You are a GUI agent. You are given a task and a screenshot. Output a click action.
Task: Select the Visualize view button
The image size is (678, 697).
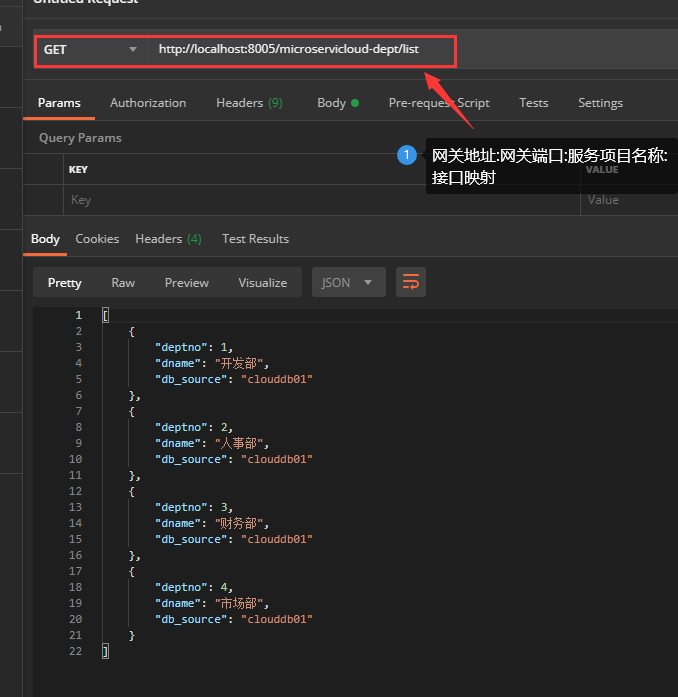tap(263, 283)
